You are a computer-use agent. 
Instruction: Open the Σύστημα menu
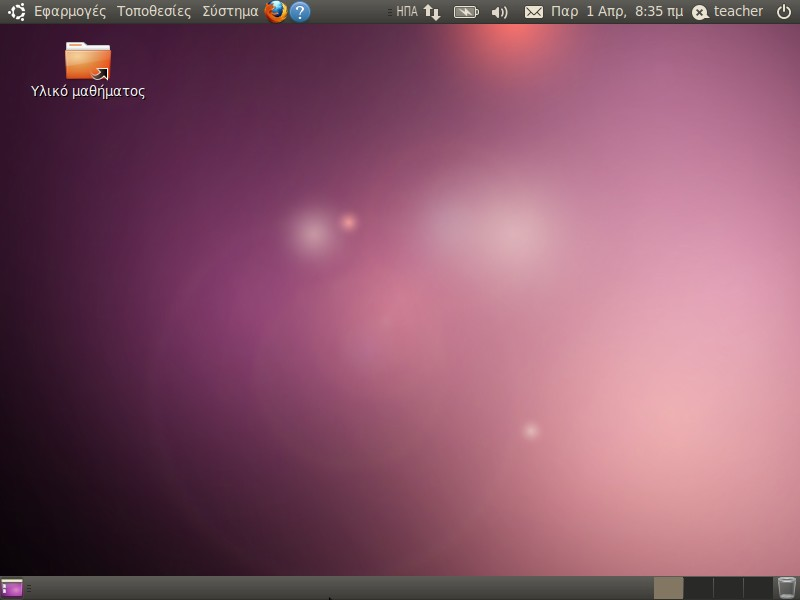click(x=230, y=11)
